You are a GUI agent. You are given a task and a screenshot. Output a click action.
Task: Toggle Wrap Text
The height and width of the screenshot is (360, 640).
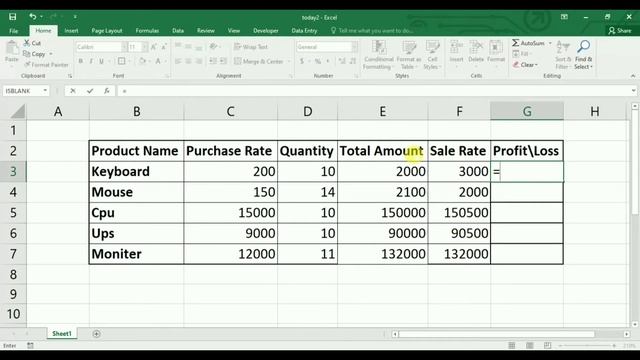click(x=251, y=47)
